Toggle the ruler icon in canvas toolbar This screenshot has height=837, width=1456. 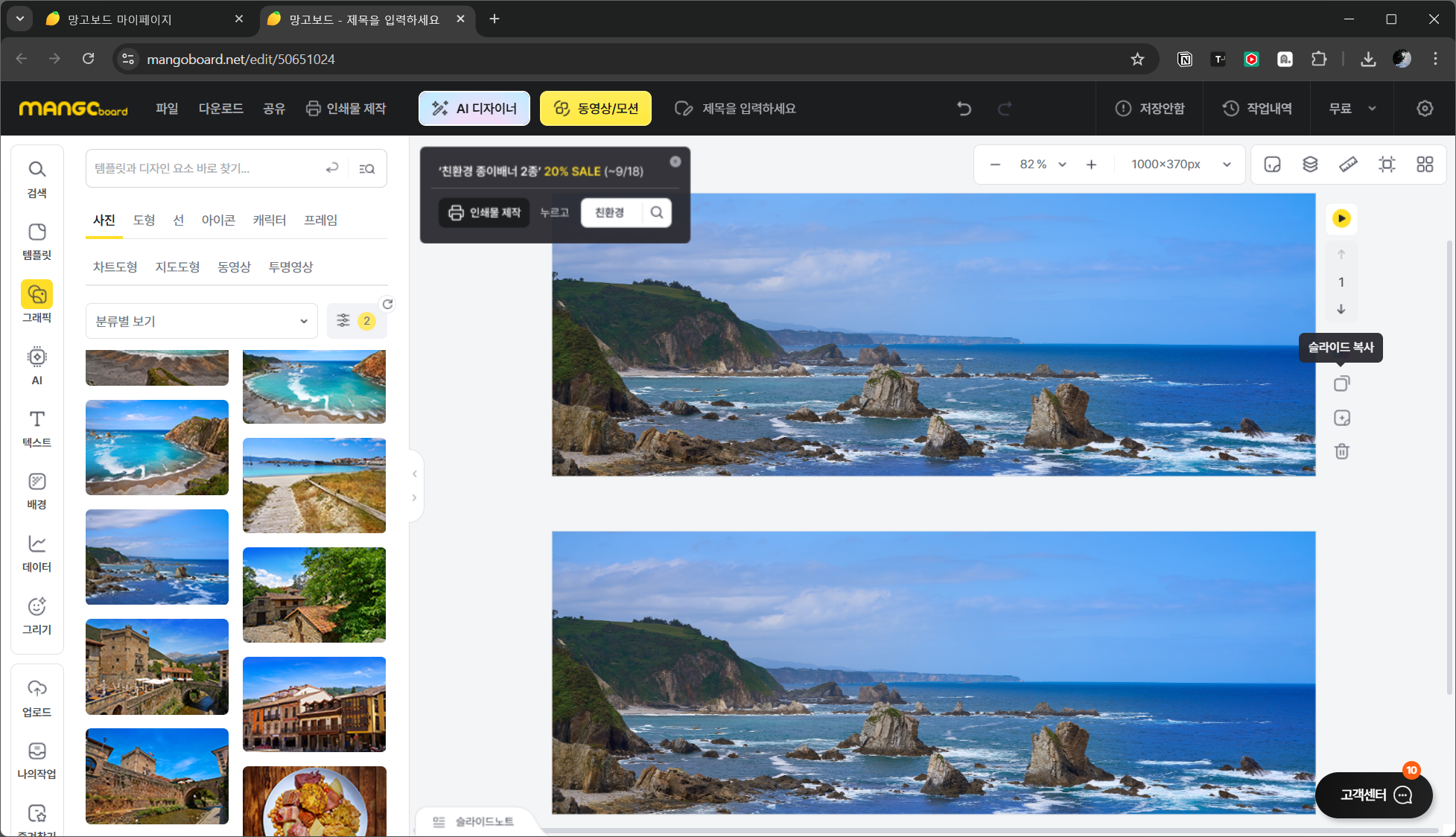pos(1348,164)
